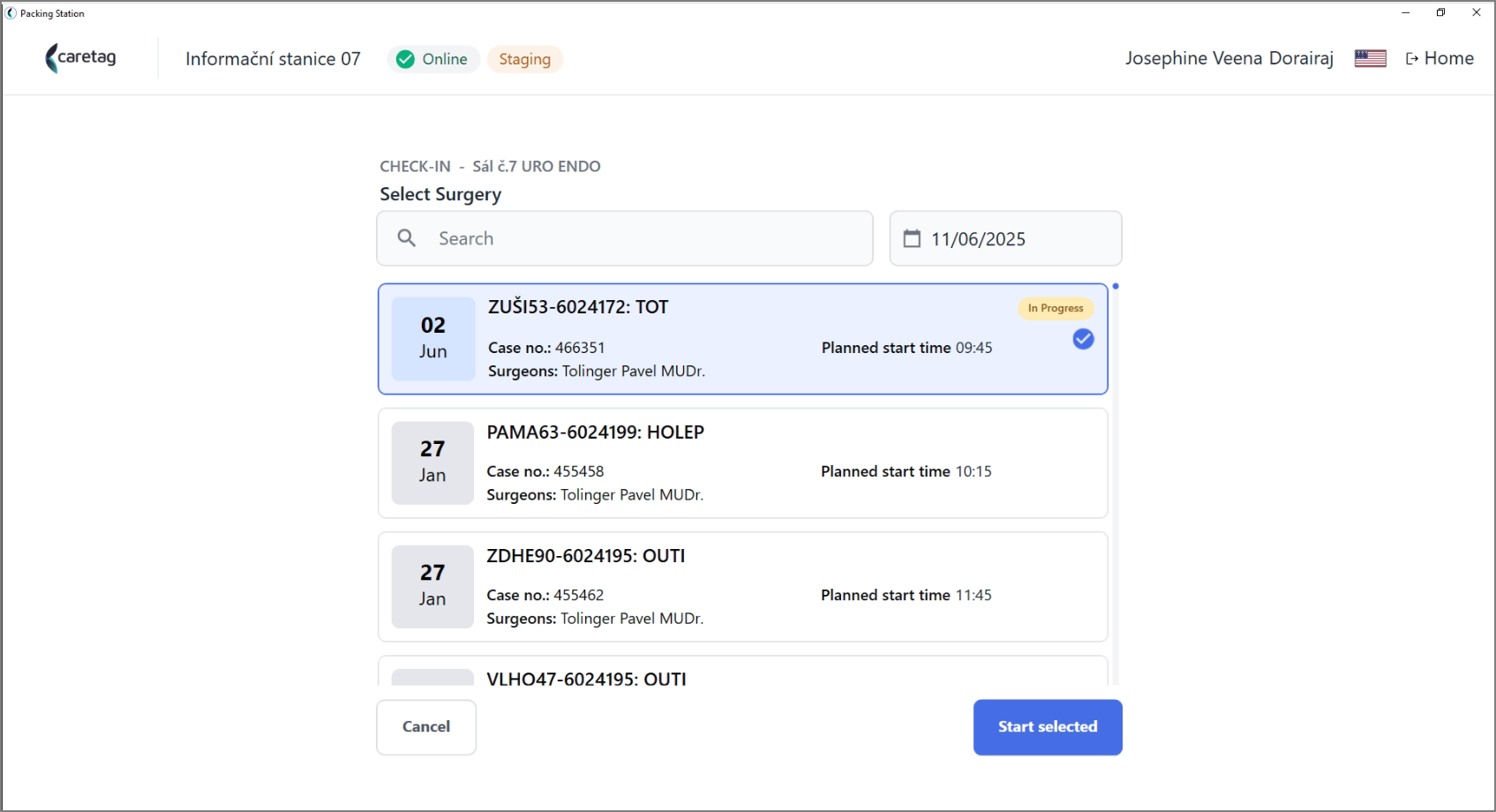Screen dimensions: 1496x812
Task: Click the CHECK-IN Sál č.7 URO ENDO heading
Action: pyautogui.click(x=490, y=166)
